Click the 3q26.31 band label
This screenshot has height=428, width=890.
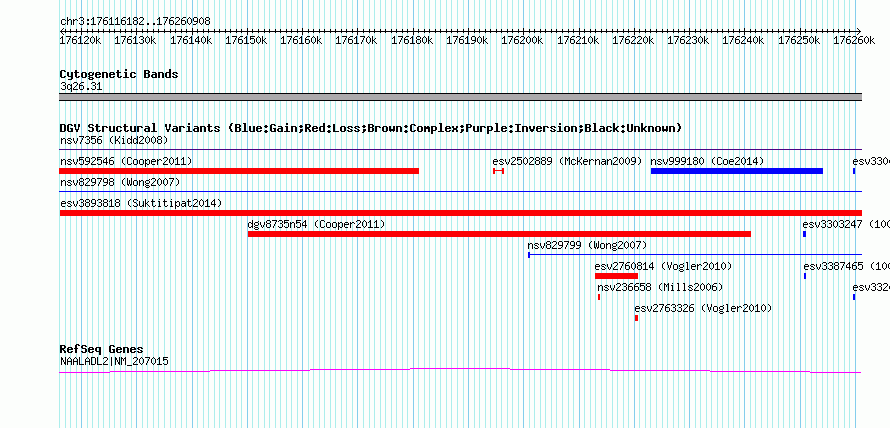tap(81, 87)
